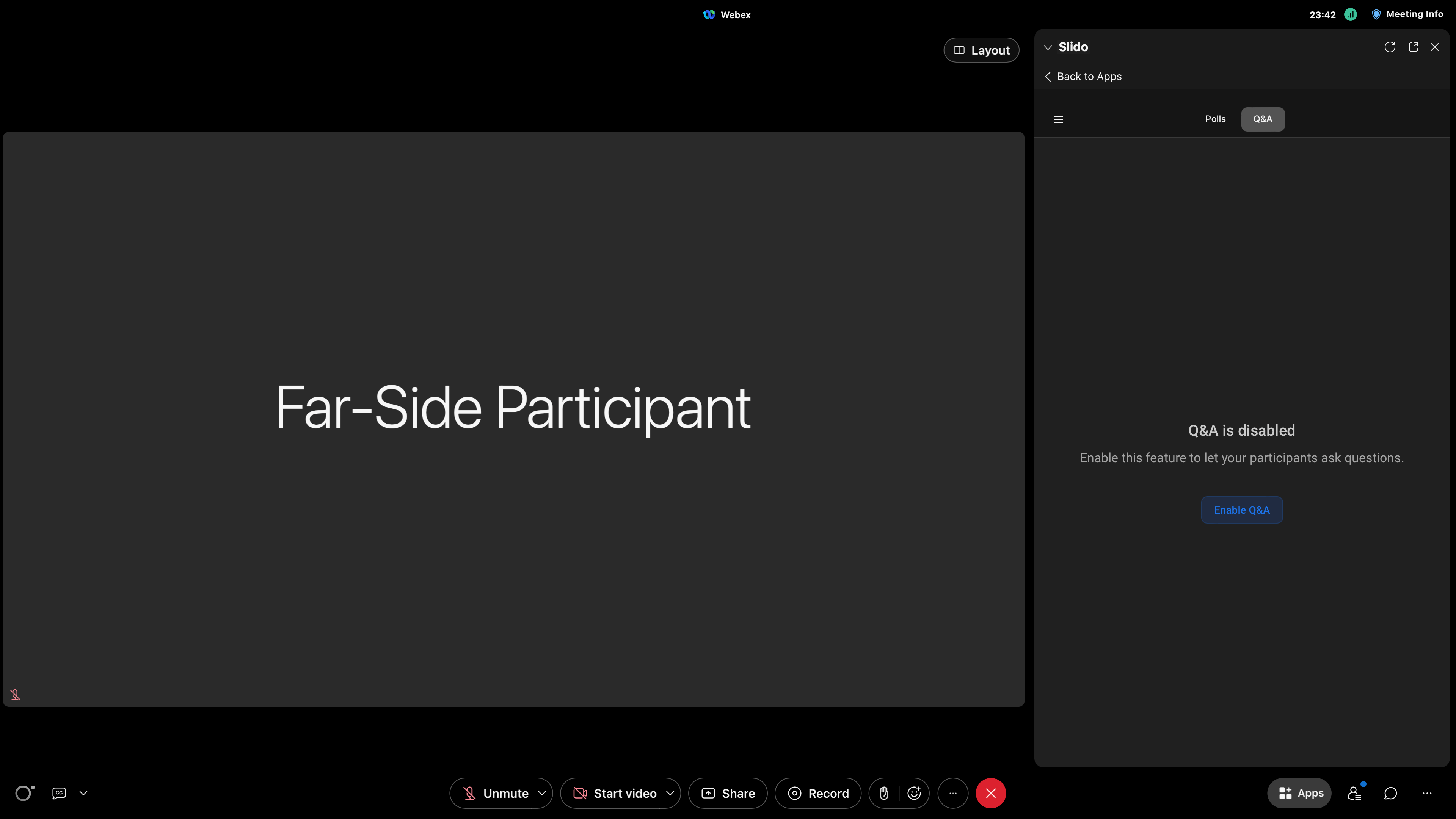Open the Slido hamburger menu
Screen dimensions: 1456x819
[1058, 119]
